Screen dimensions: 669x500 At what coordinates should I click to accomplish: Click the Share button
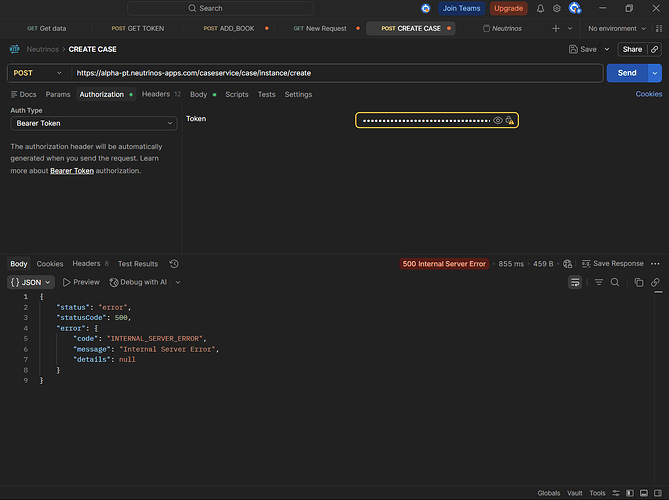[x=632, y=49]
